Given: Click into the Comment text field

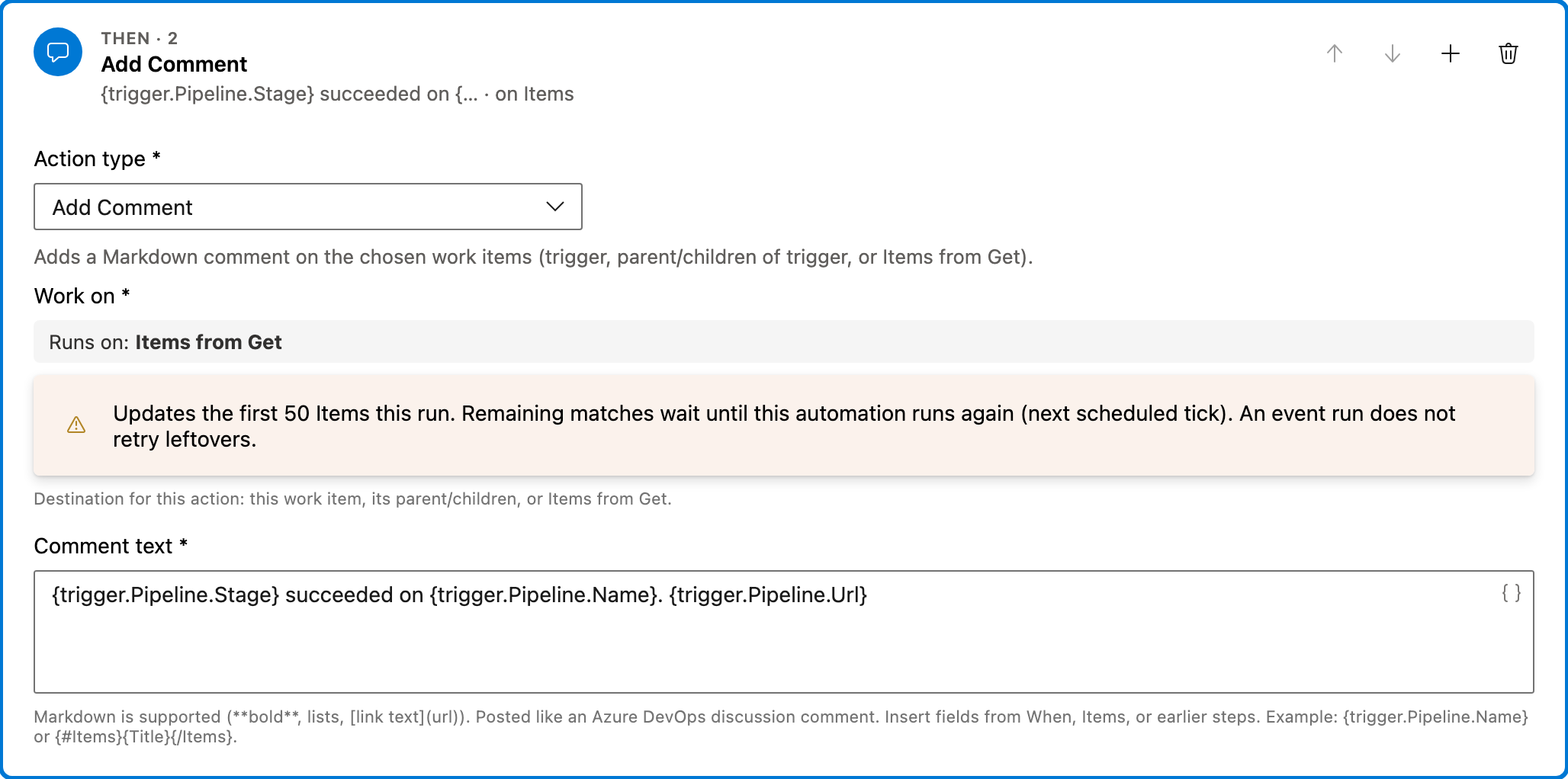Looking at the screenshot, I should coord(784,632).
